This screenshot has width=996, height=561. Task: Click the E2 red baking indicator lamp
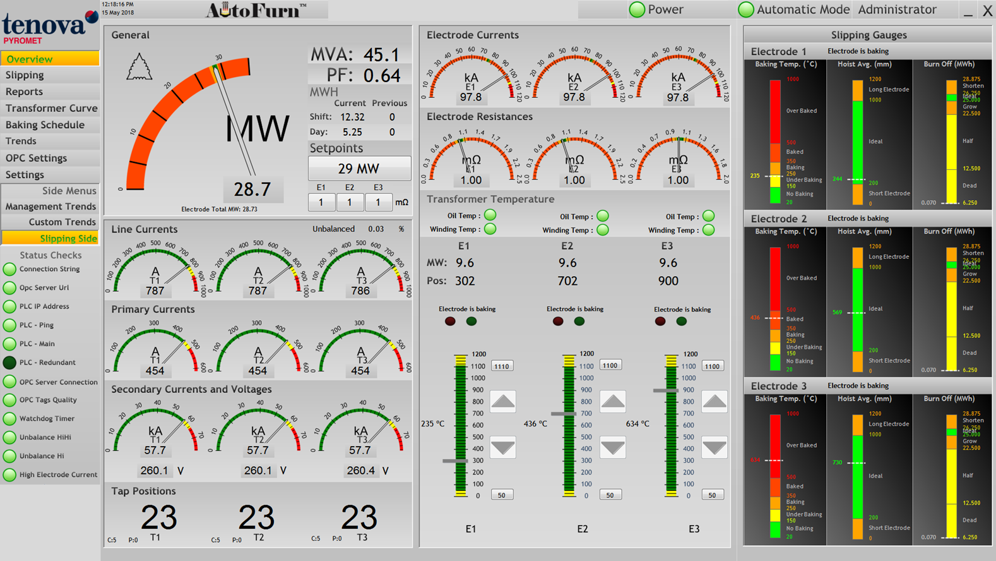pos(558,322)
